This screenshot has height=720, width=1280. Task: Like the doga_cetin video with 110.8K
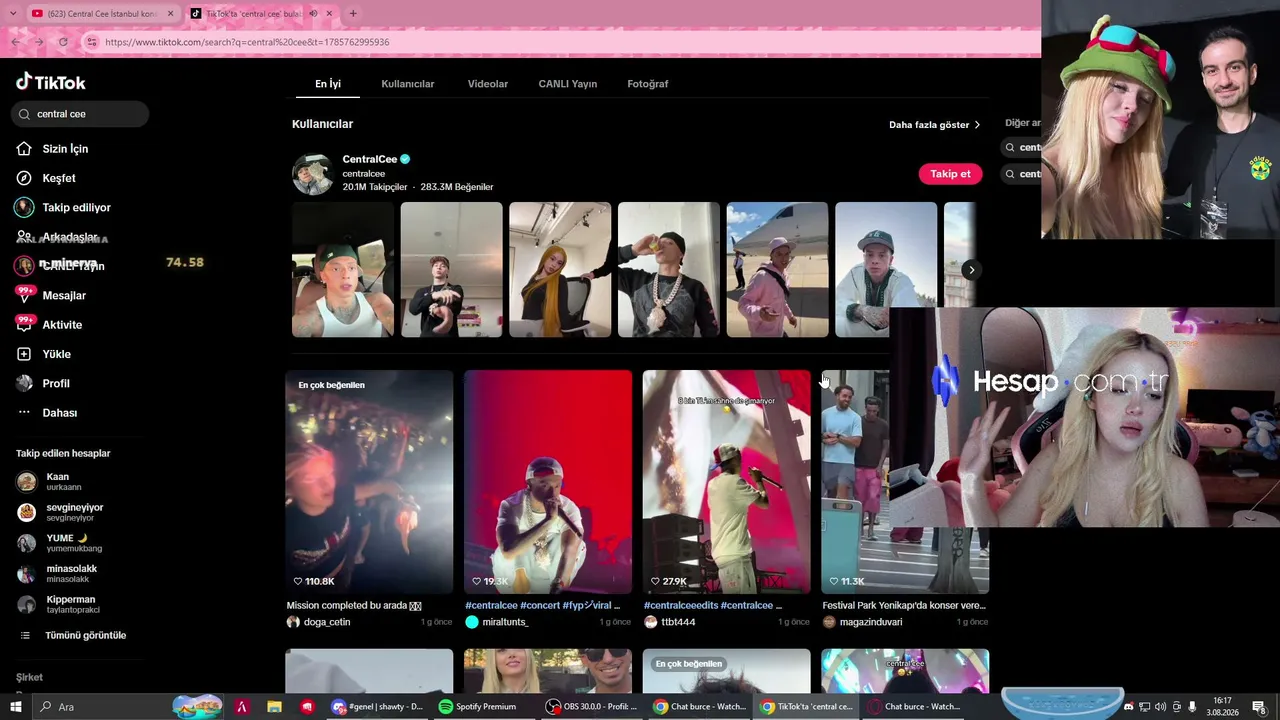298,581
